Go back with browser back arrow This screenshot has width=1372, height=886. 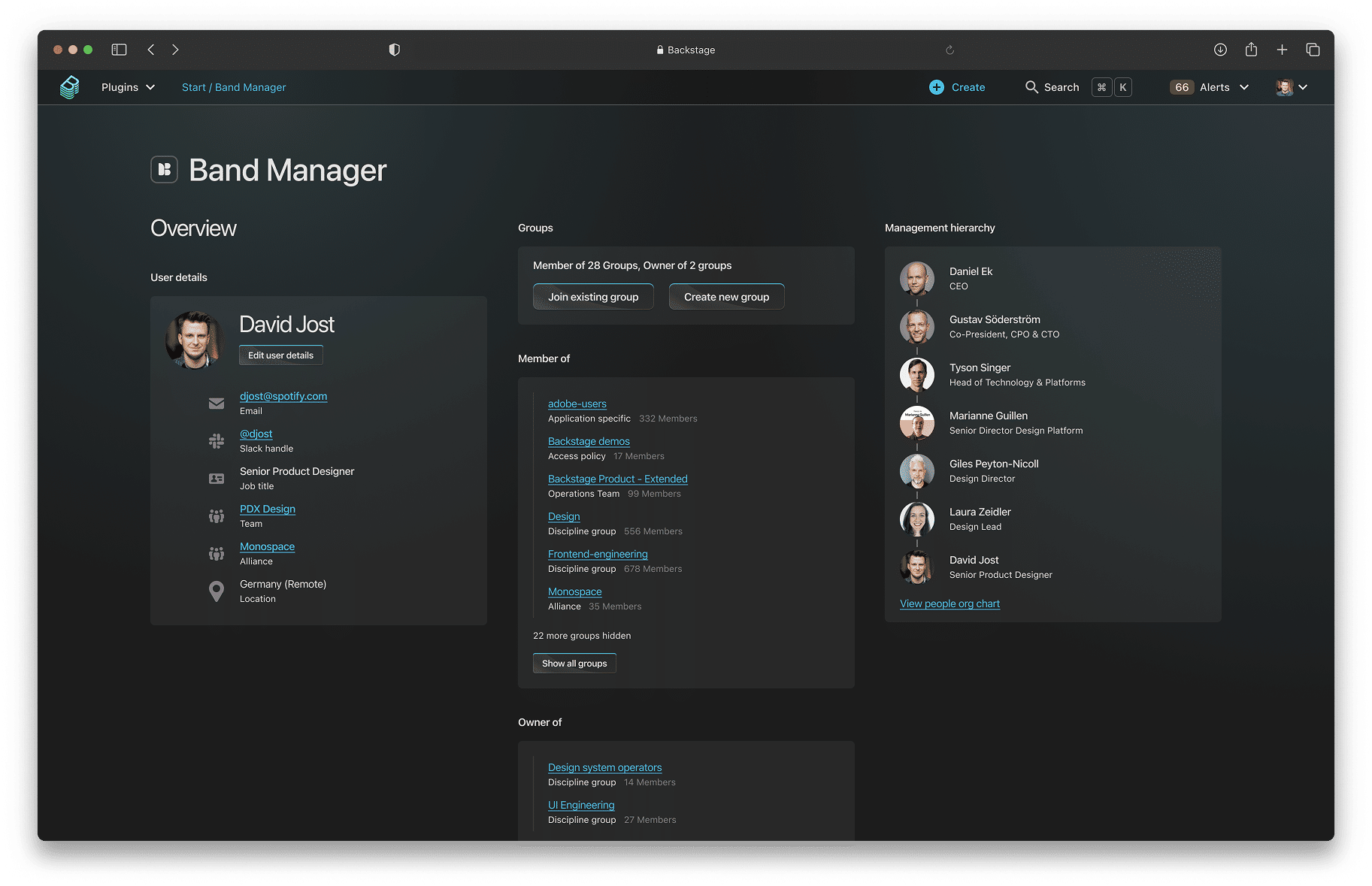pyautogui.click(x=151, y=50)
